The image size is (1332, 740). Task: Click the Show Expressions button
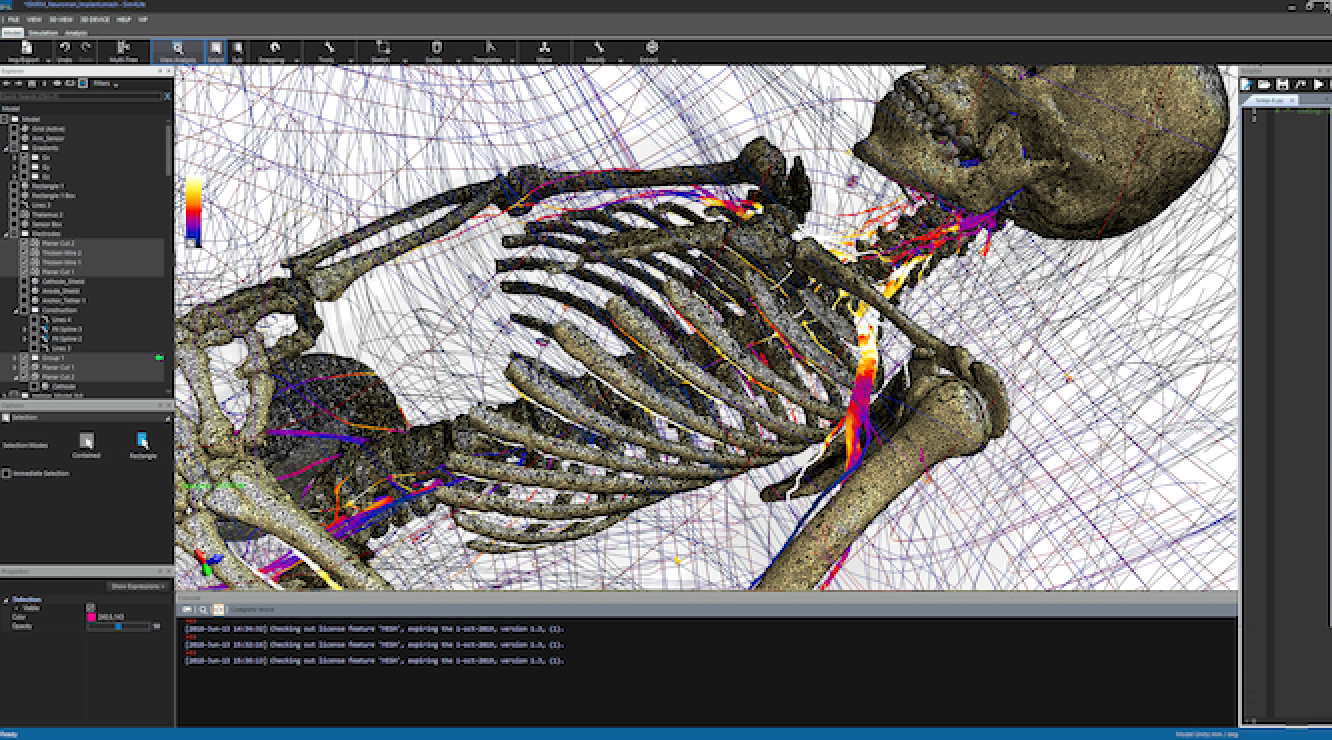click(137, 586)
